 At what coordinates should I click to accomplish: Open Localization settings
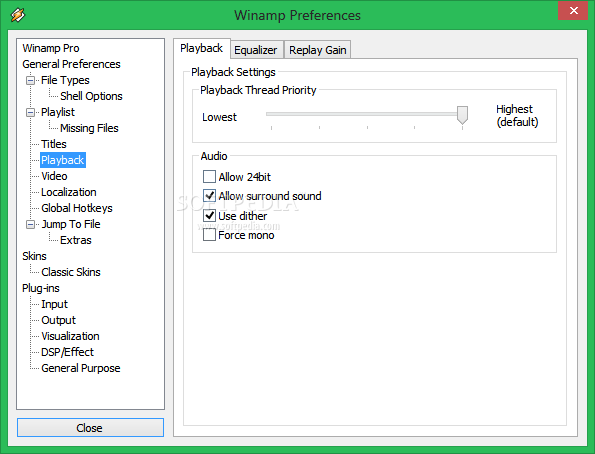[x=69, y=192]
